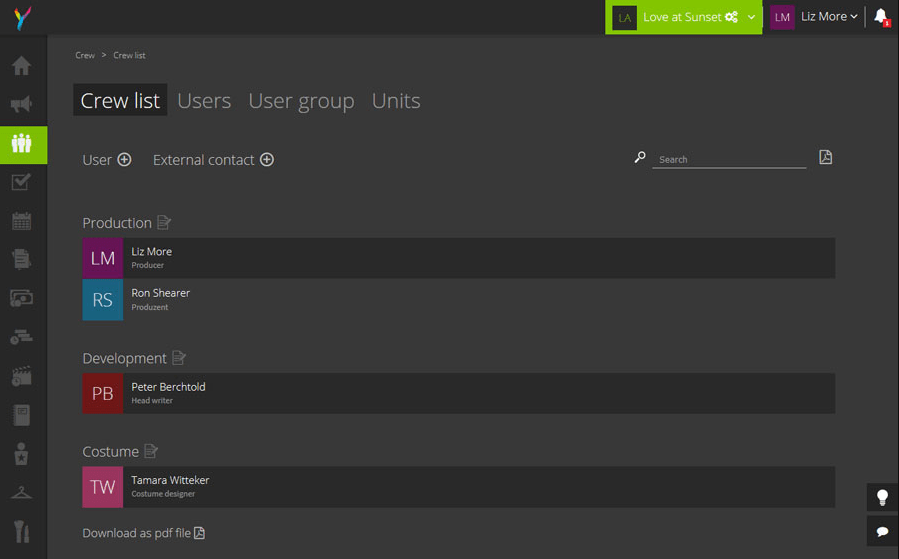The width and height of the screenshot is (899, 559).
Task: Click the PDF export icon beside Search
Action: pos(825,157)
